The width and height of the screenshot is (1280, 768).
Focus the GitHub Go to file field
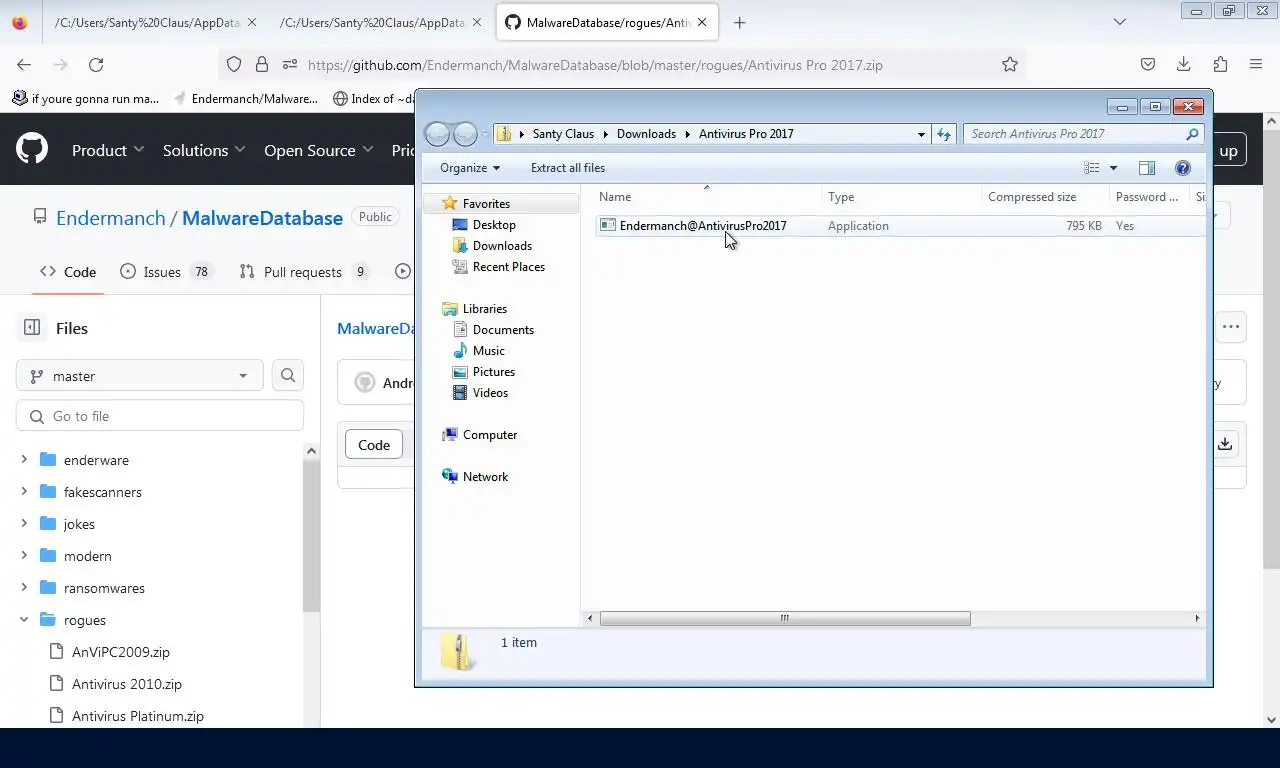pyautogui.click(x=160, y=416)
